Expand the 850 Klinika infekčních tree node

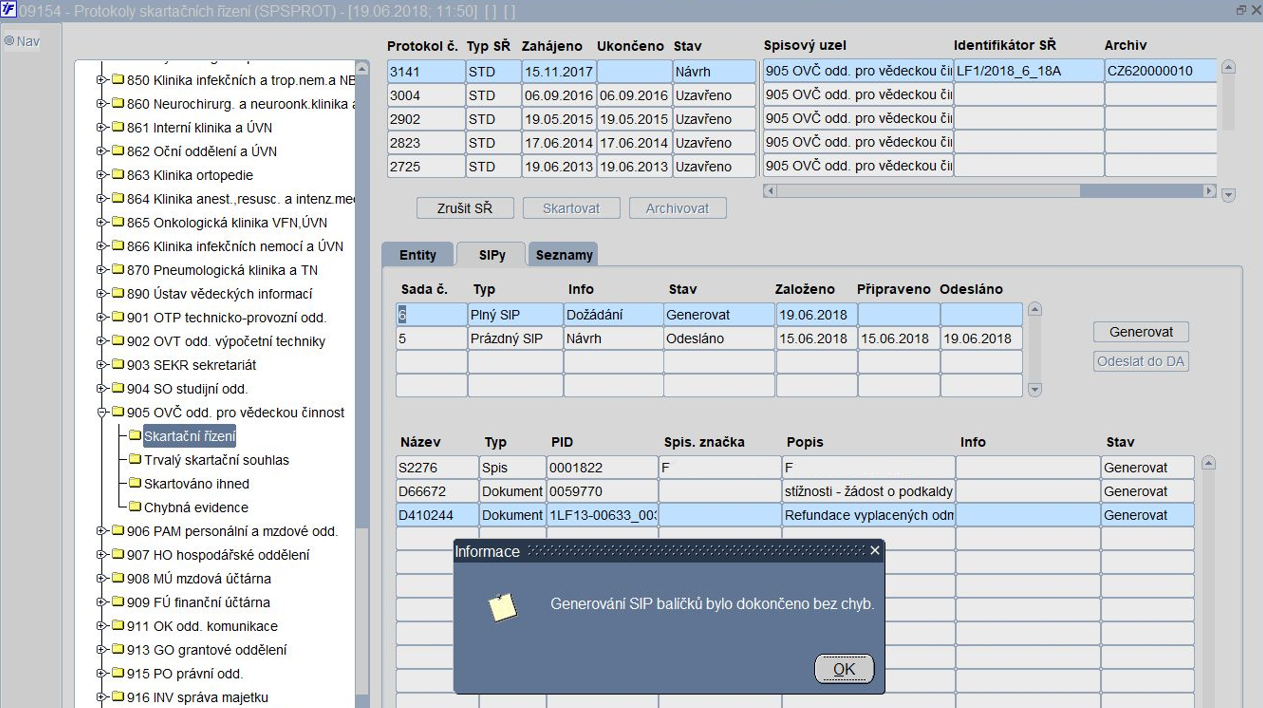pyautogui.click(x=101, y=80)
